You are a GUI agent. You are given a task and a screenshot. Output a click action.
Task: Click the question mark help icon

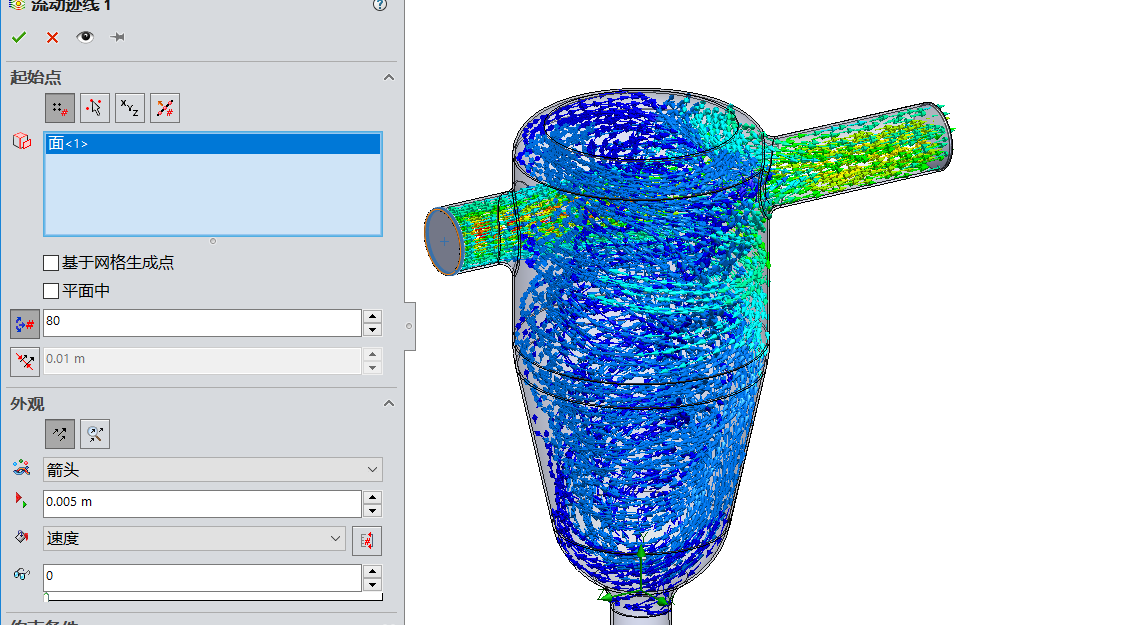point(379,5)
